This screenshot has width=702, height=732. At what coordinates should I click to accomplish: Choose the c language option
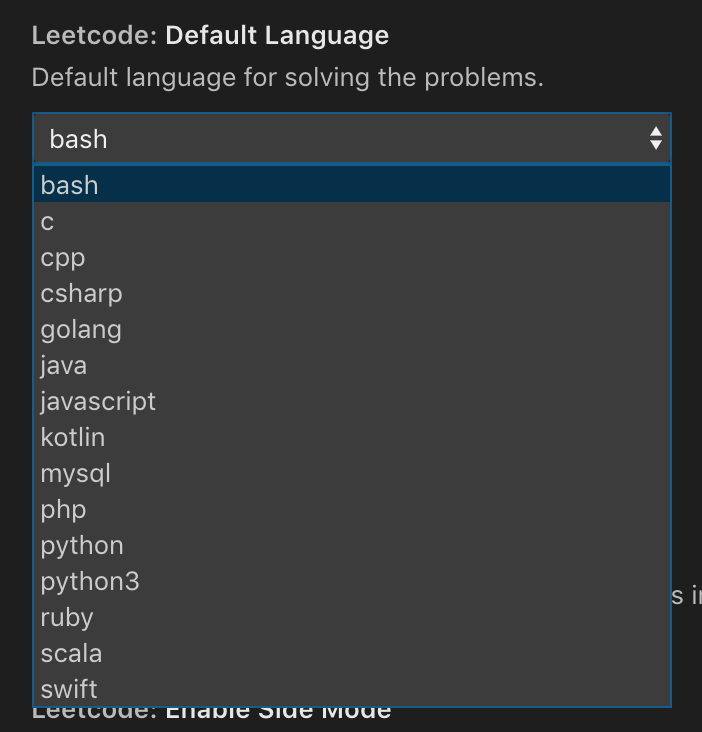352,221
